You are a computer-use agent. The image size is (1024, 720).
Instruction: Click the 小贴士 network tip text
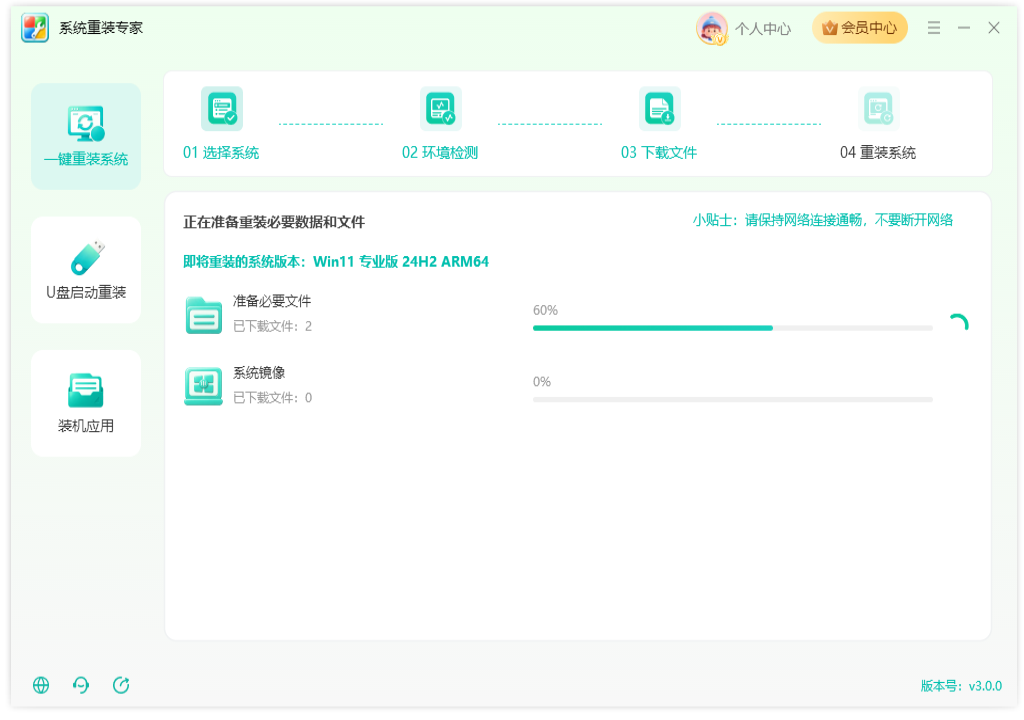[823, 220]
